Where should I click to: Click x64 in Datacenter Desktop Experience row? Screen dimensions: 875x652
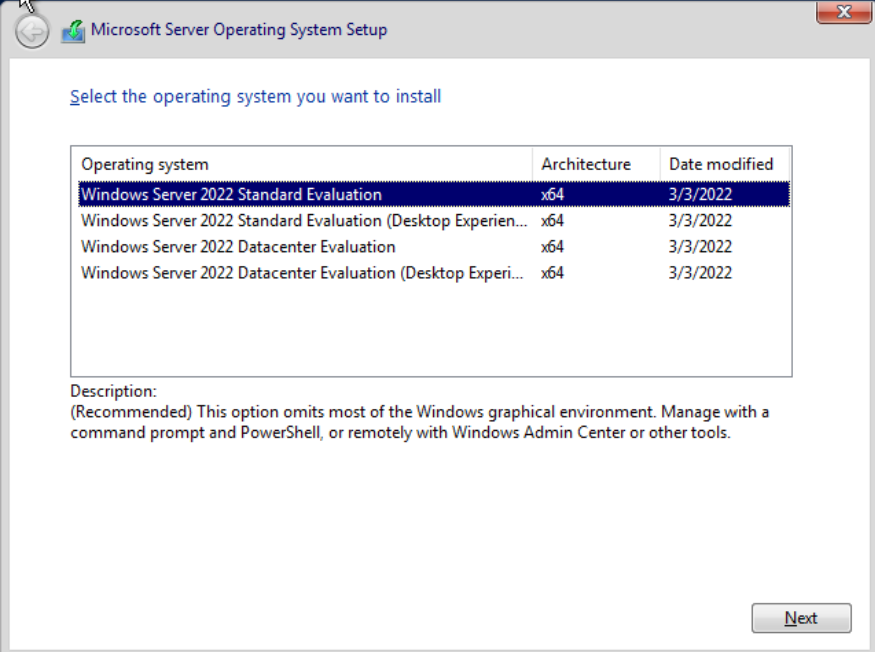552,272
